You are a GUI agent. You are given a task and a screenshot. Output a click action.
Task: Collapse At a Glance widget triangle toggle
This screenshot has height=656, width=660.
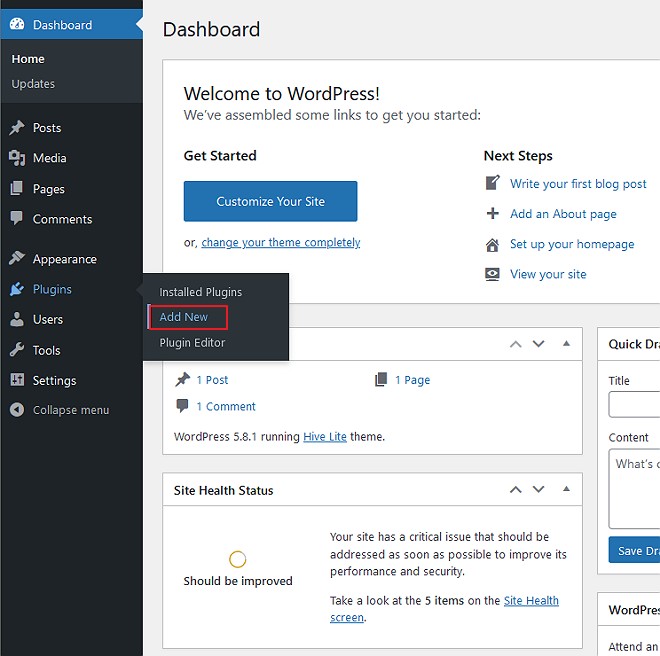[x=567, y=344]
